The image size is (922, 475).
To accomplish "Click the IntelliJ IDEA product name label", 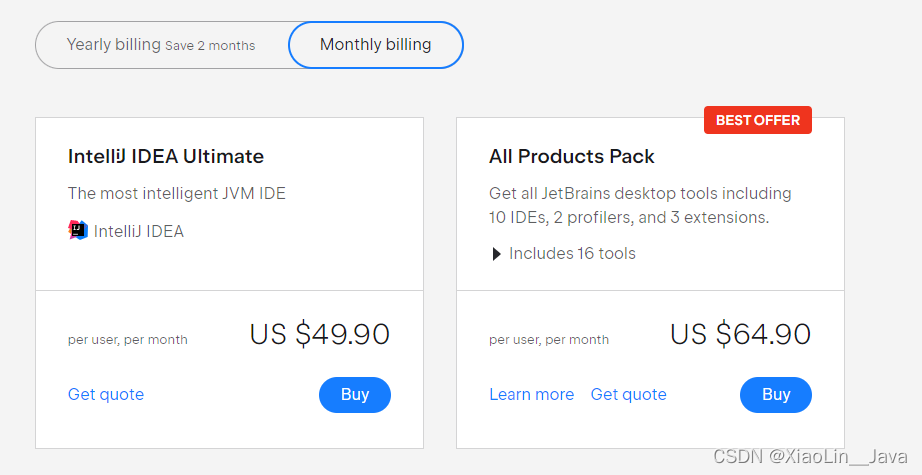I will [139, 232].
